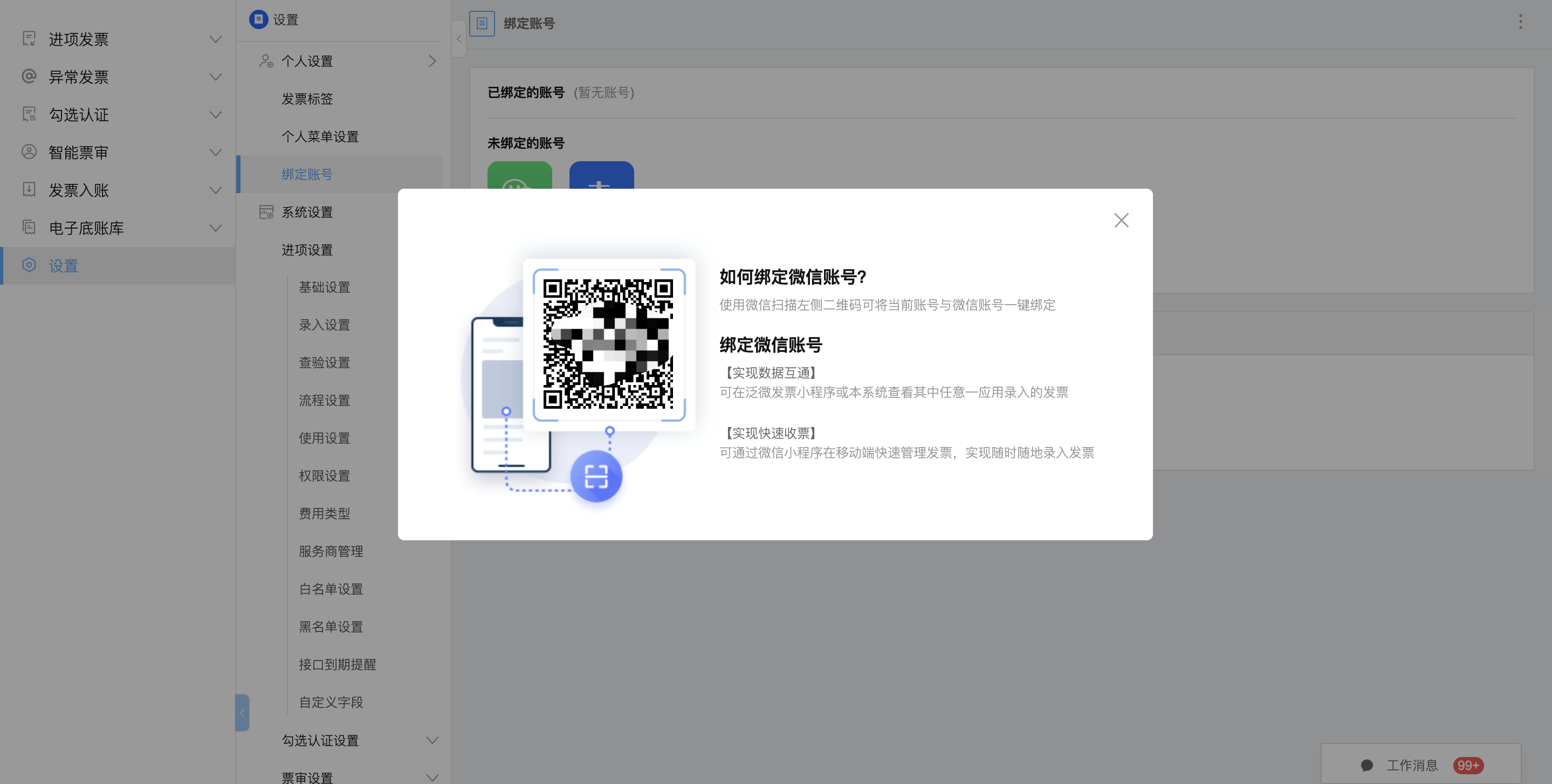Open 黑名单设置 submenu item
This screenshot has height=784, width=1552.
(331, 627)
